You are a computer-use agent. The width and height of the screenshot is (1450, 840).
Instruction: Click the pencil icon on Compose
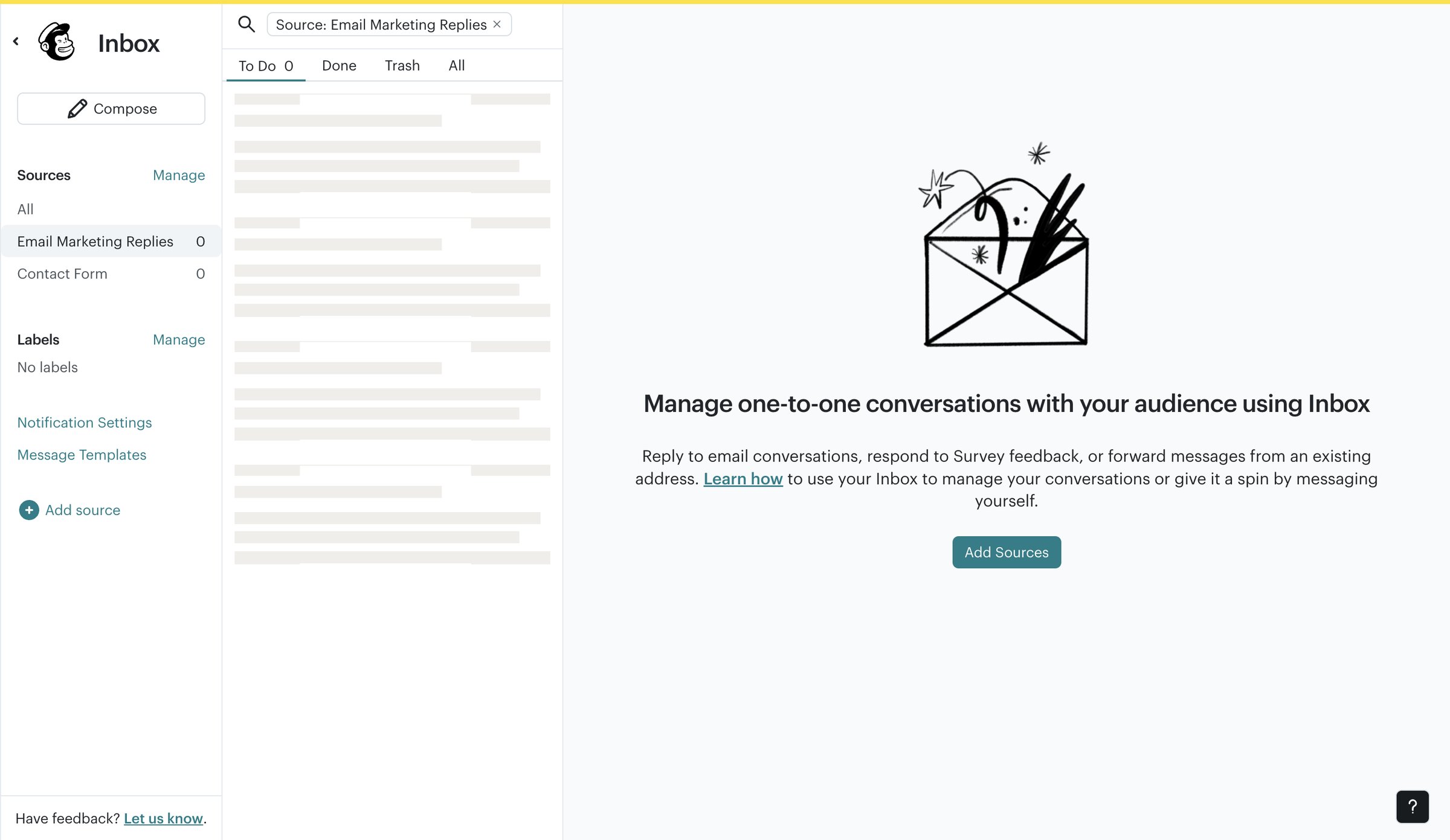point(77,109)
